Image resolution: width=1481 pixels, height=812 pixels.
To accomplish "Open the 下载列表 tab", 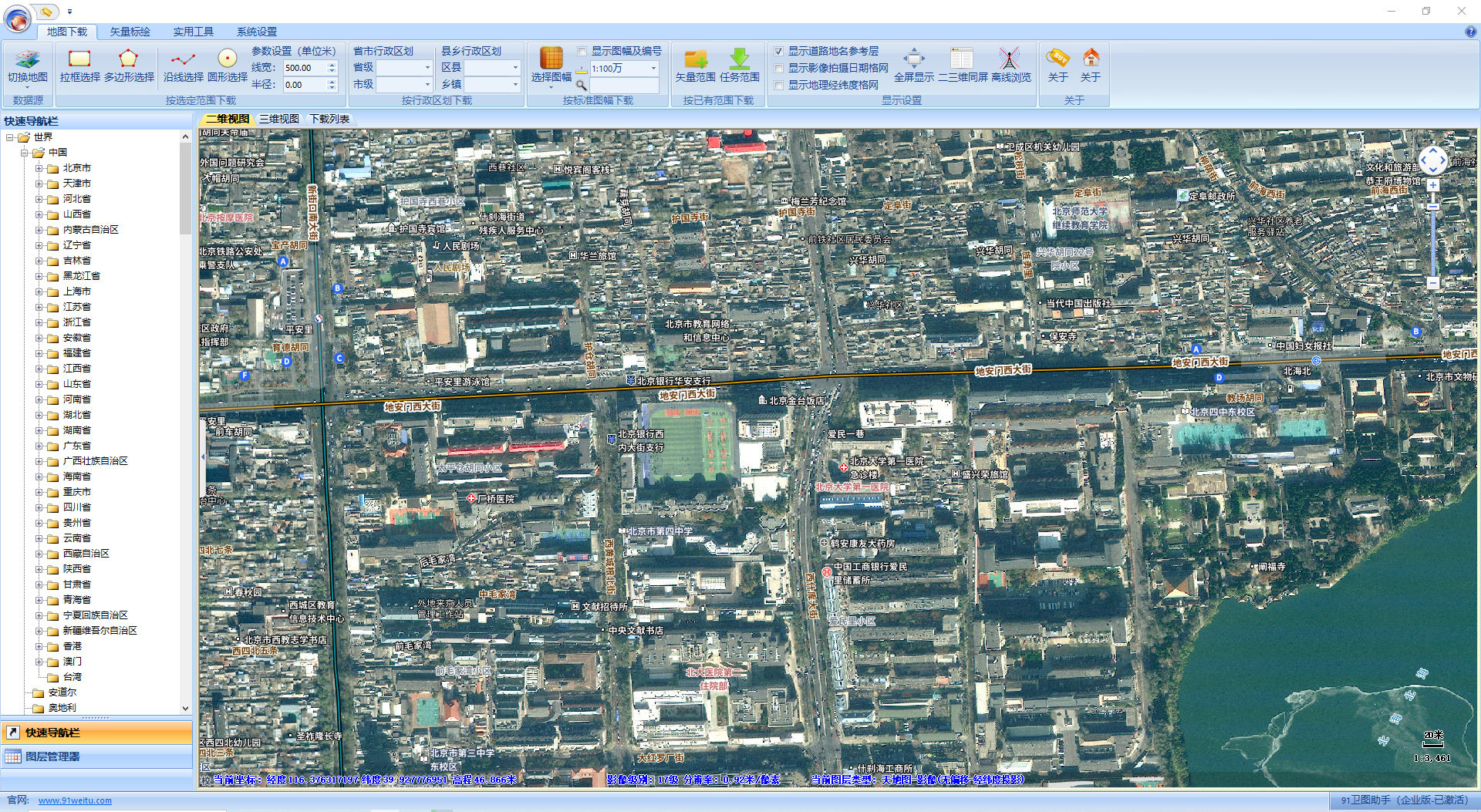I will click(x=329, y=119).
